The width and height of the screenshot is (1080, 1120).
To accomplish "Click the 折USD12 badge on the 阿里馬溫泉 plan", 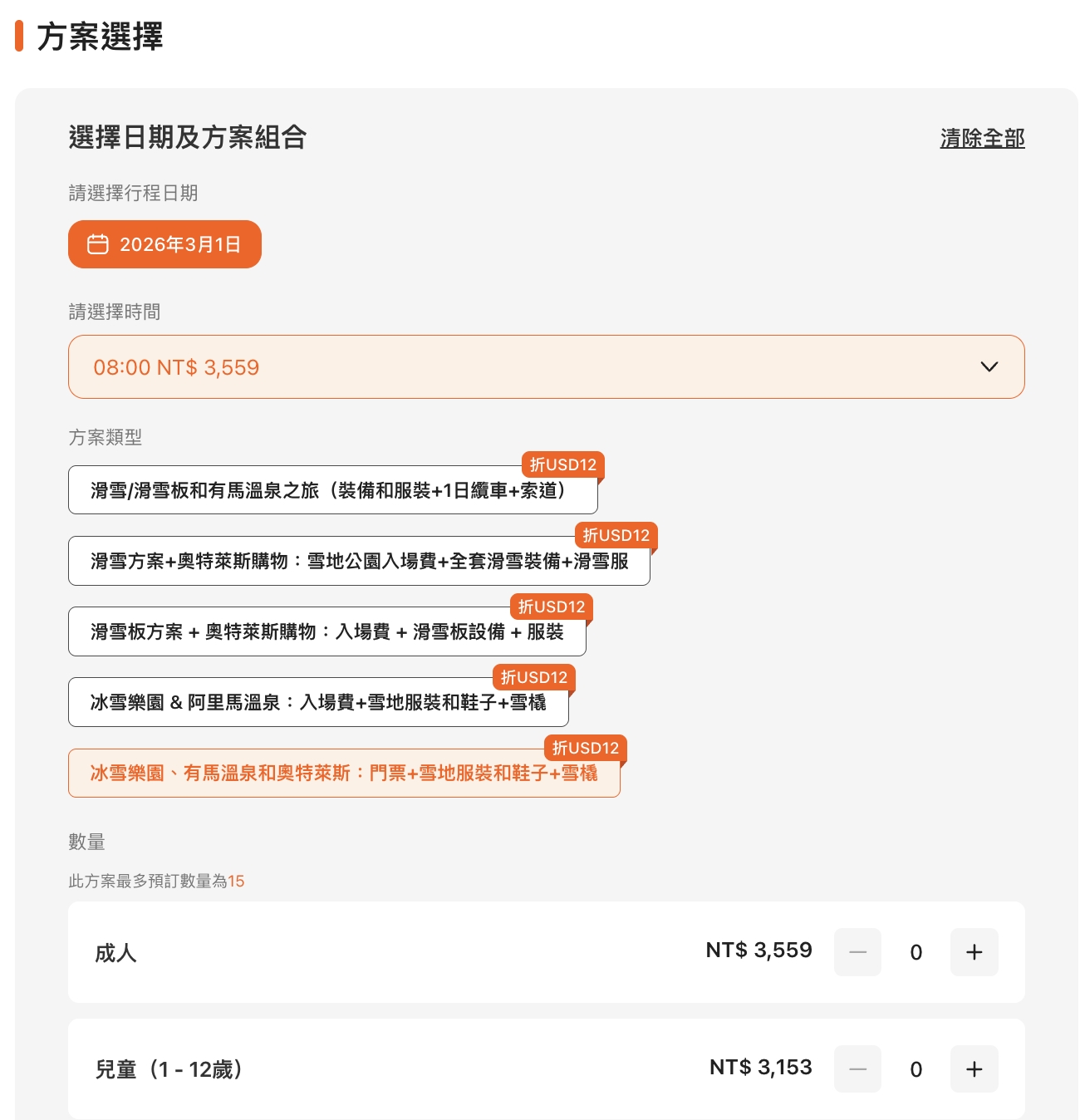I will [533, 677].
